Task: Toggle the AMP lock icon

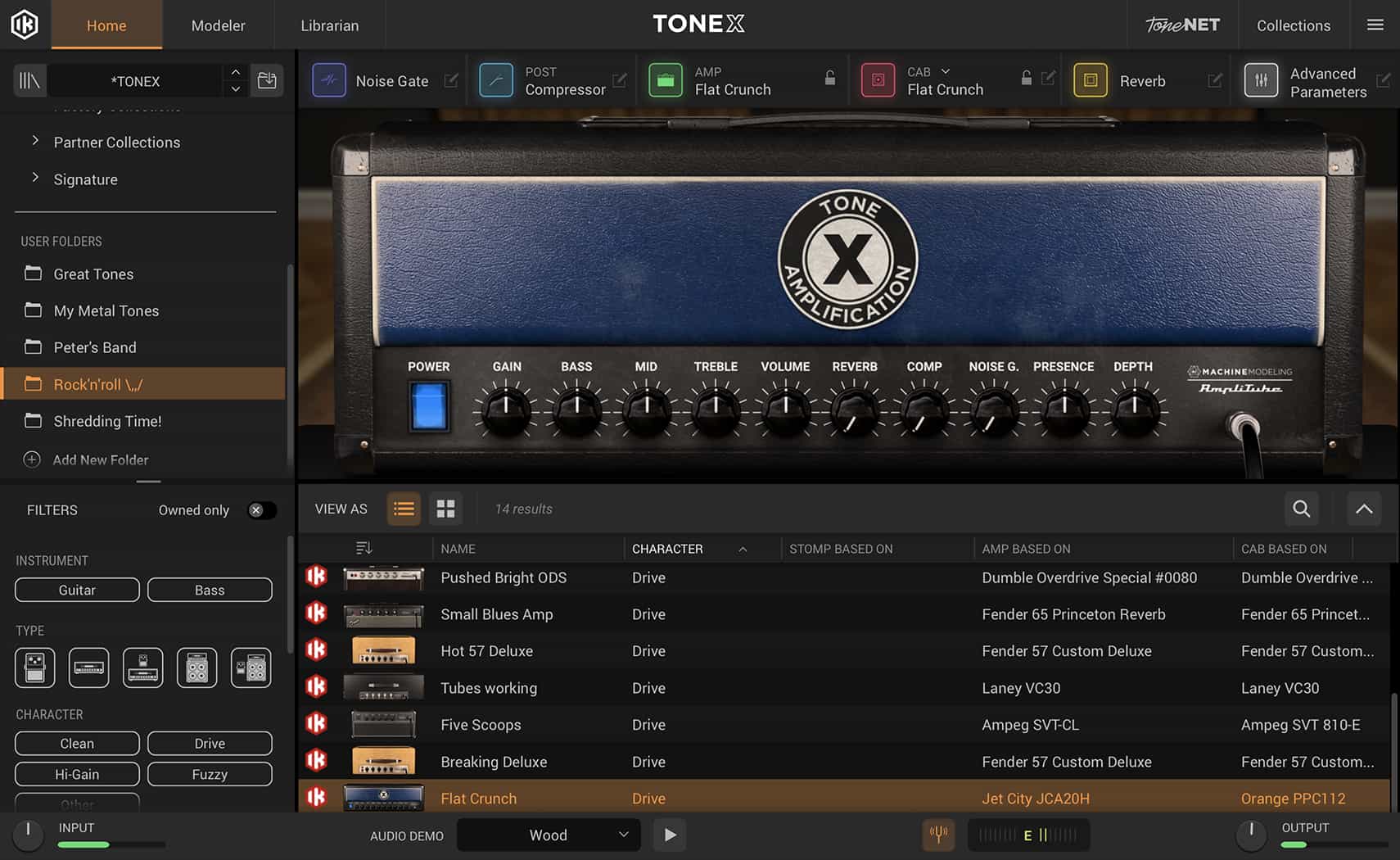Action: 830,78
